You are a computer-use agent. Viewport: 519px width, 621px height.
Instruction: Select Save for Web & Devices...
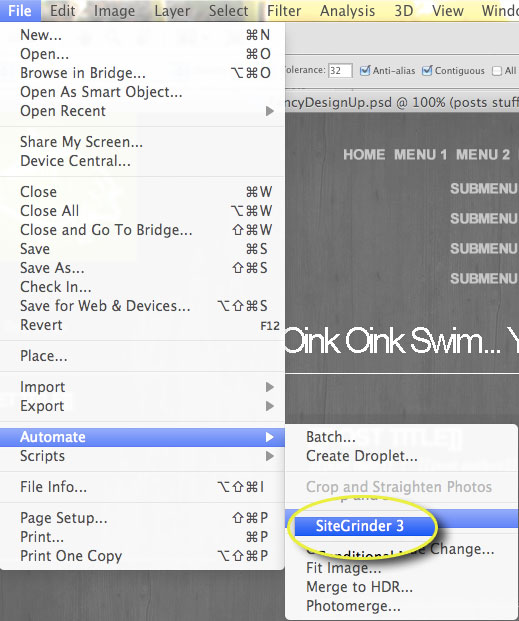click(142, 306)
